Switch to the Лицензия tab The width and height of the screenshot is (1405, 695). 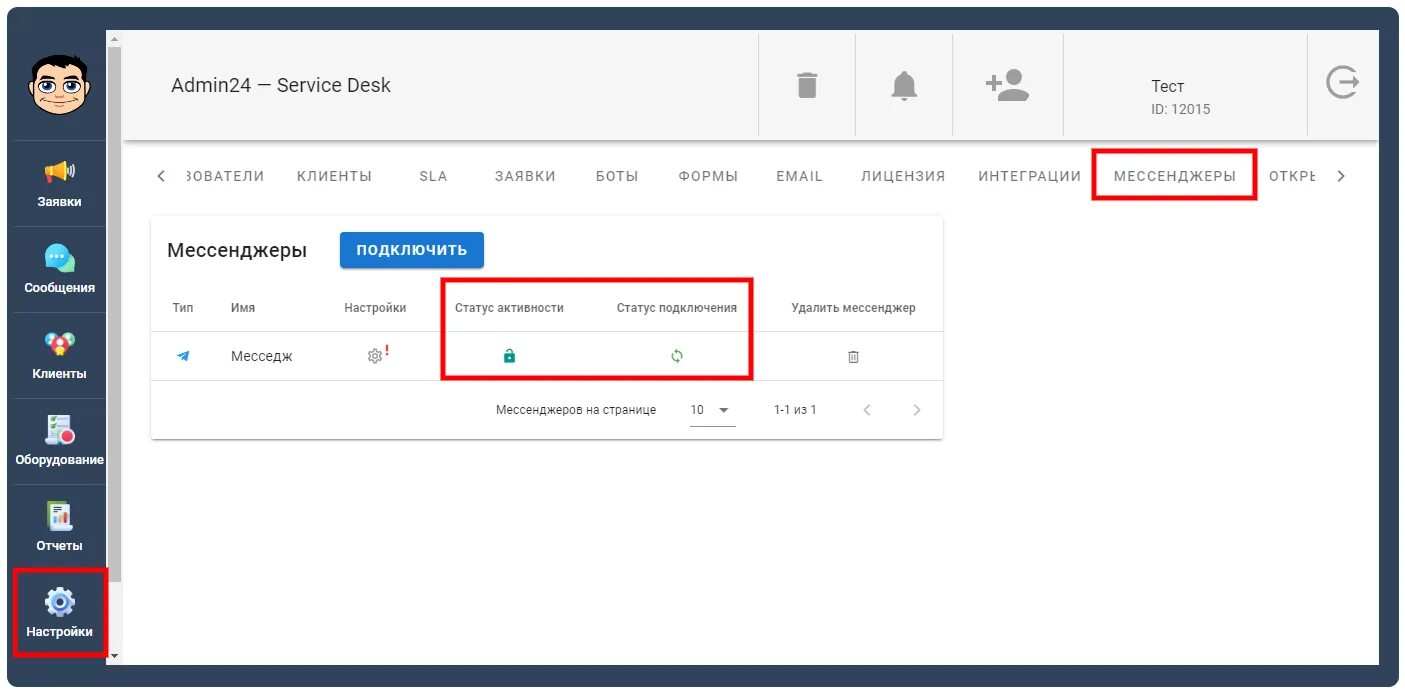click(x=903, y=176)
